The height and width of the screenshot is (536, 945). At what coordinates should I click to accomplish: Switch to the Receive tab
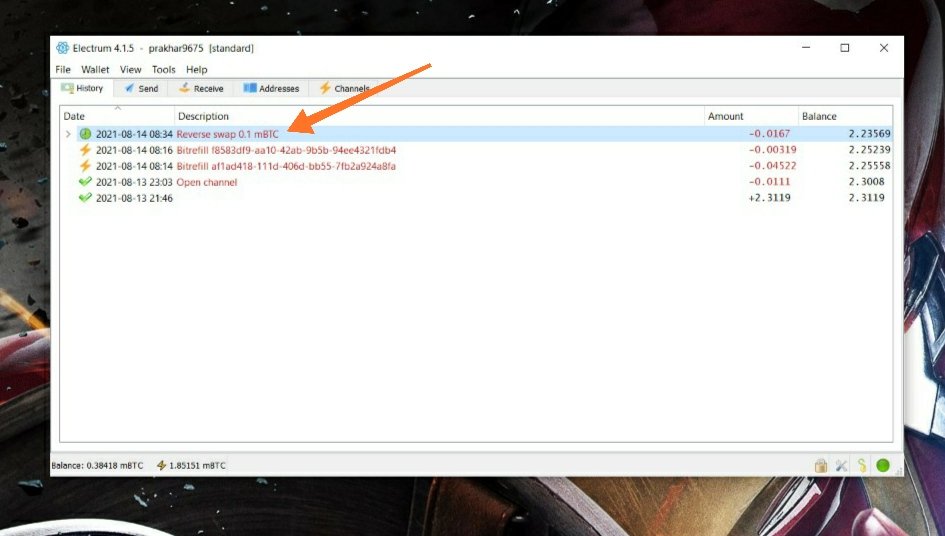coord(201,89)
